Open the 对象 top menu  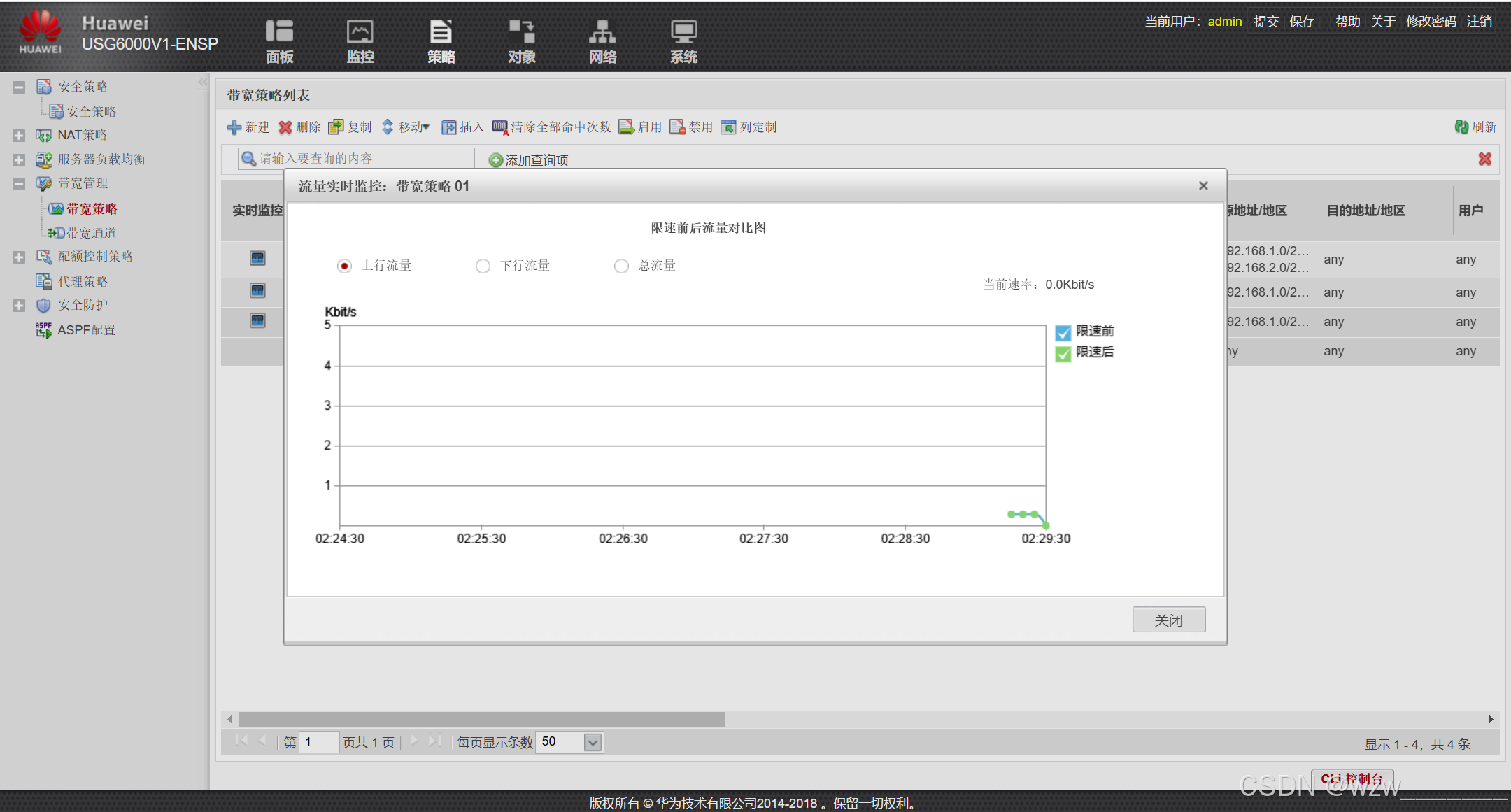click(x=522, y=42)
